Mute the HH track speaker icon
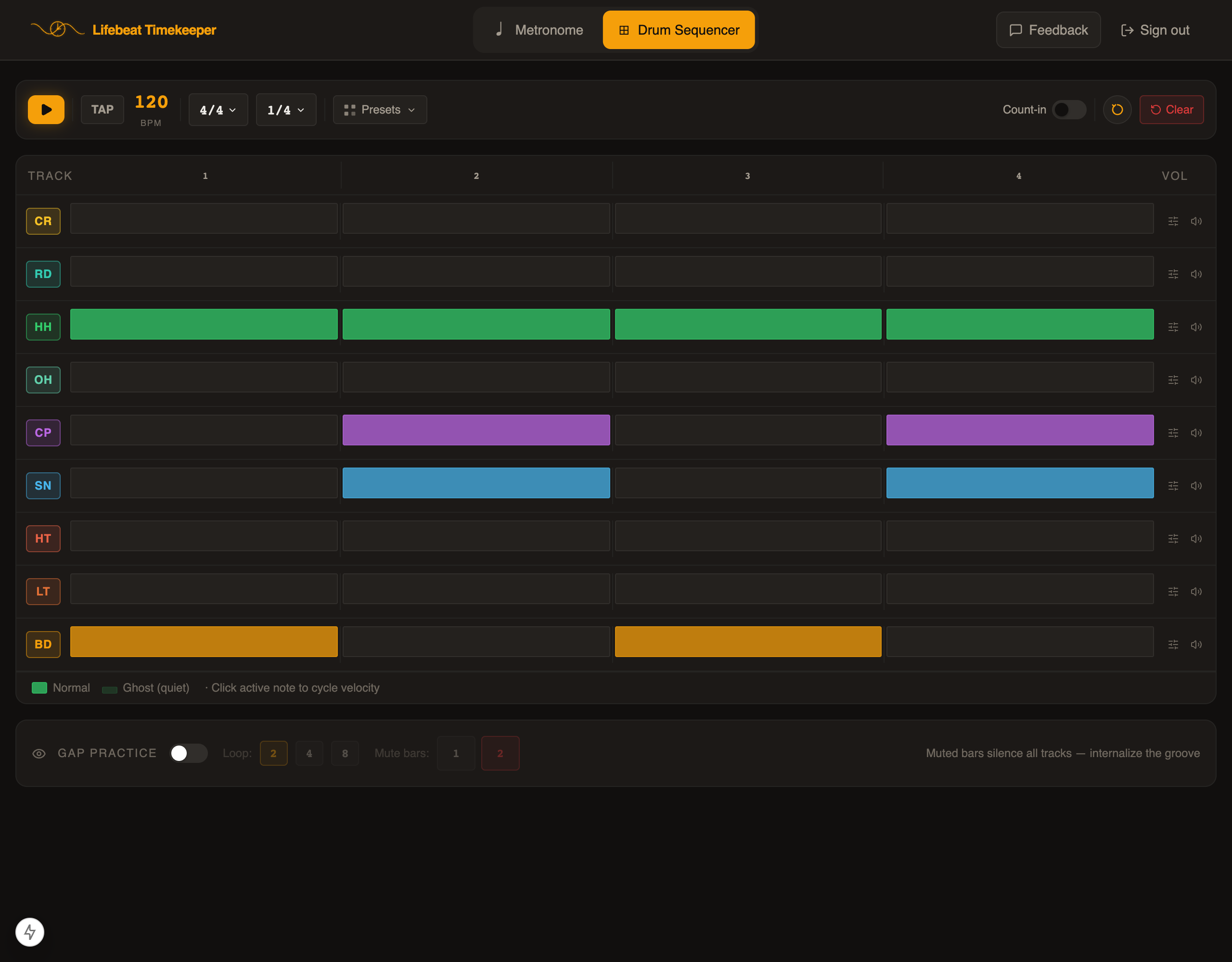 (1196, 327)
